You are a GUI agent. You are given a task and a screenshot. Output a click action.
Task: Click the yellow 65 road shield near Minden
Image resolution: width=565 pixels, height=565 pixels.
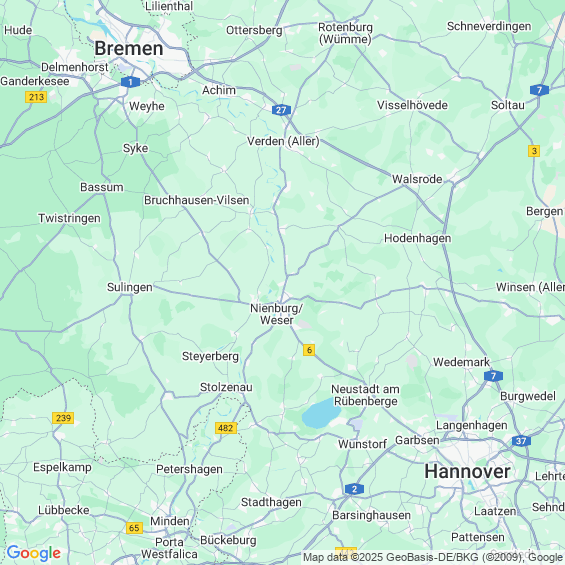point(134,528)
